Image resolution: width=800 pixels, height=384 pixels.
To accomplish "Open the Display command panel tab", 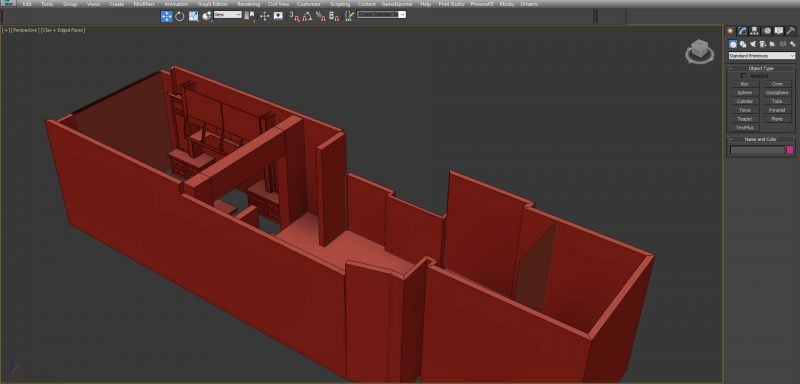I will (779, 31).
